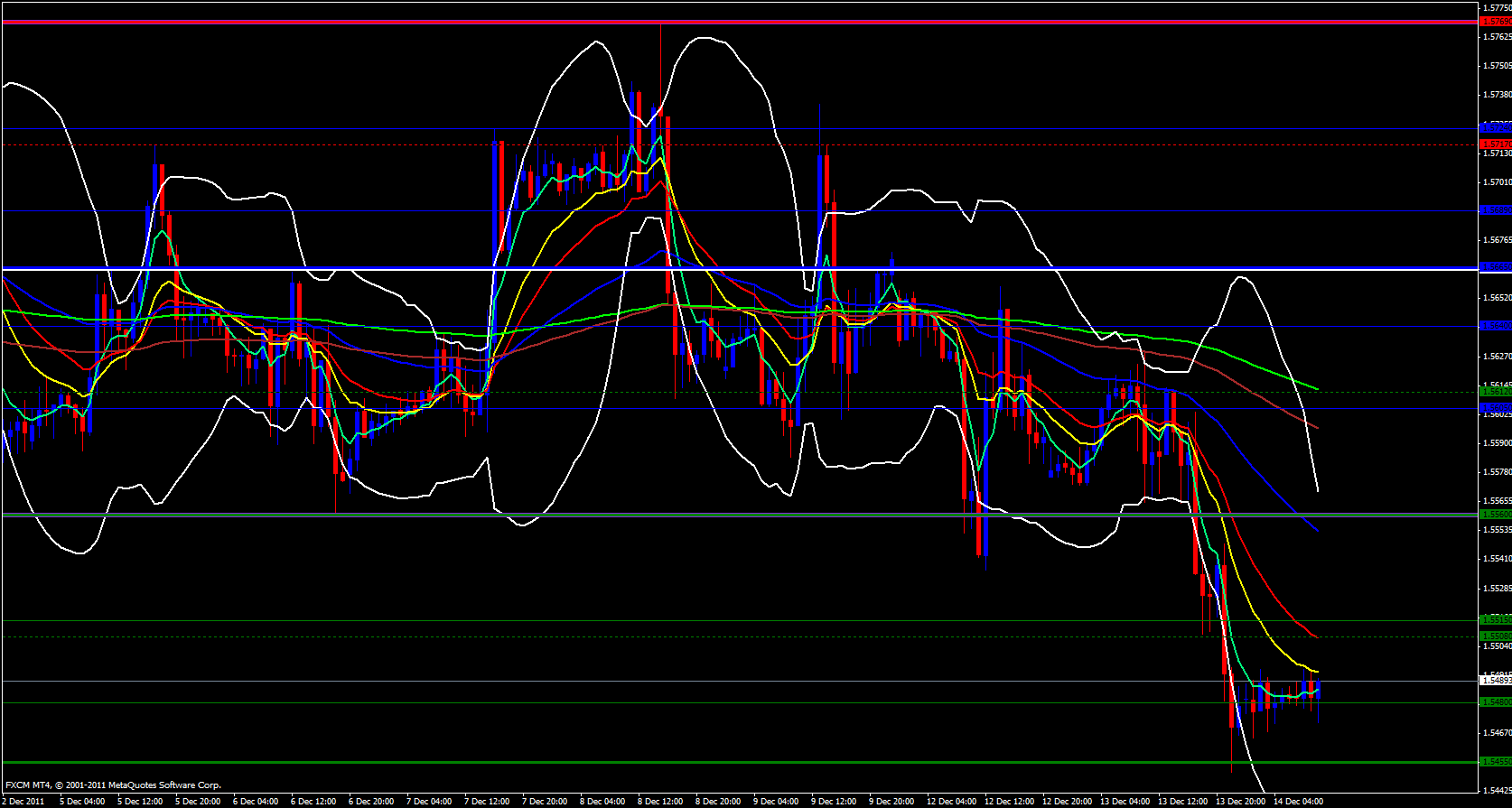Click the 2 Dec 2011 date label
The height and width of the screenshot is (808, 1512).
(x=25, y=802)
